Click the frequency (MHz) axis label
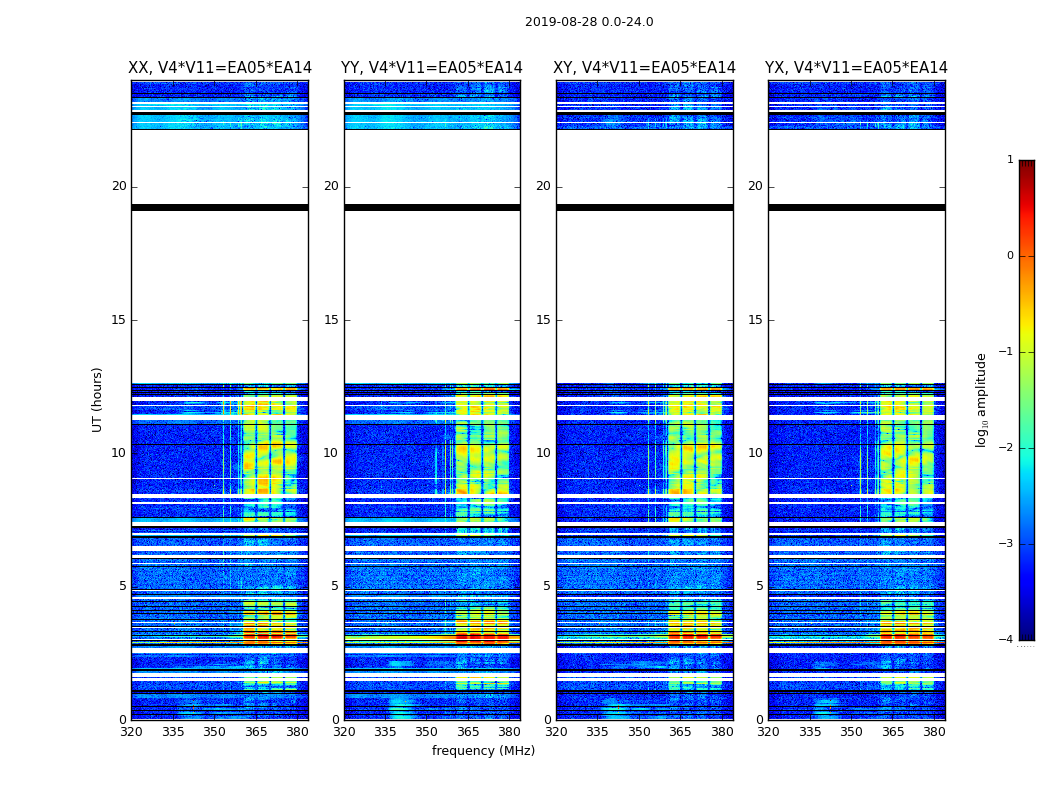 tap(483, 750)
